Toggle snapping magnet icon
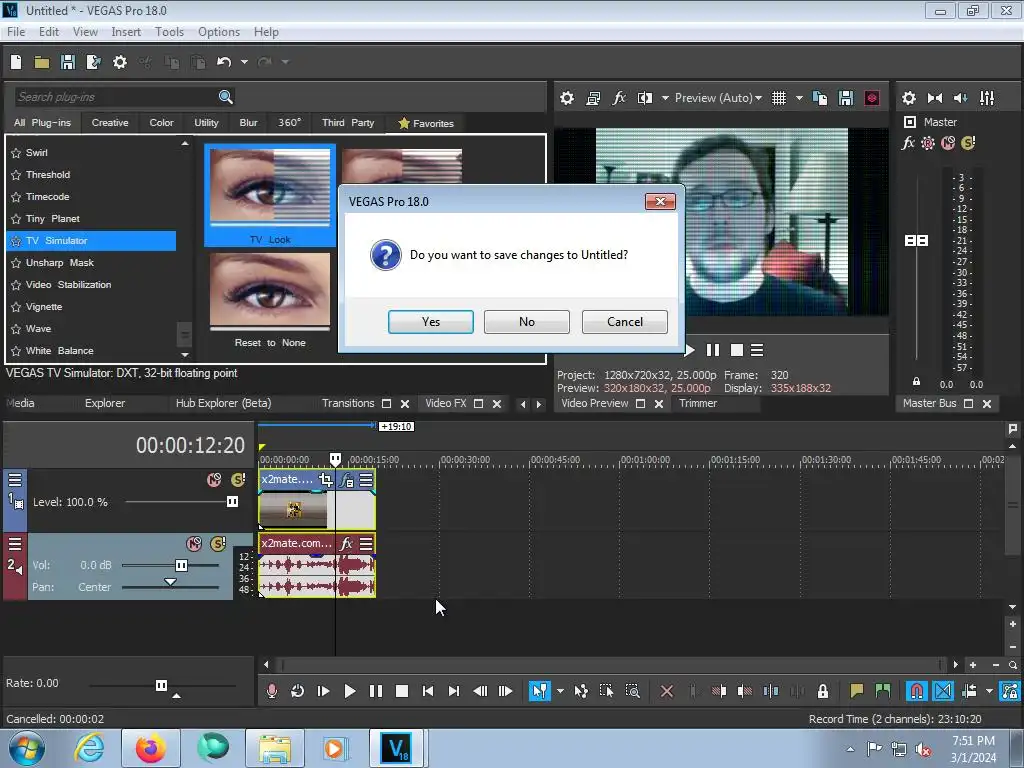Image resolution: width=1024 pixels, height=768 pixels. tap(916, 691)
